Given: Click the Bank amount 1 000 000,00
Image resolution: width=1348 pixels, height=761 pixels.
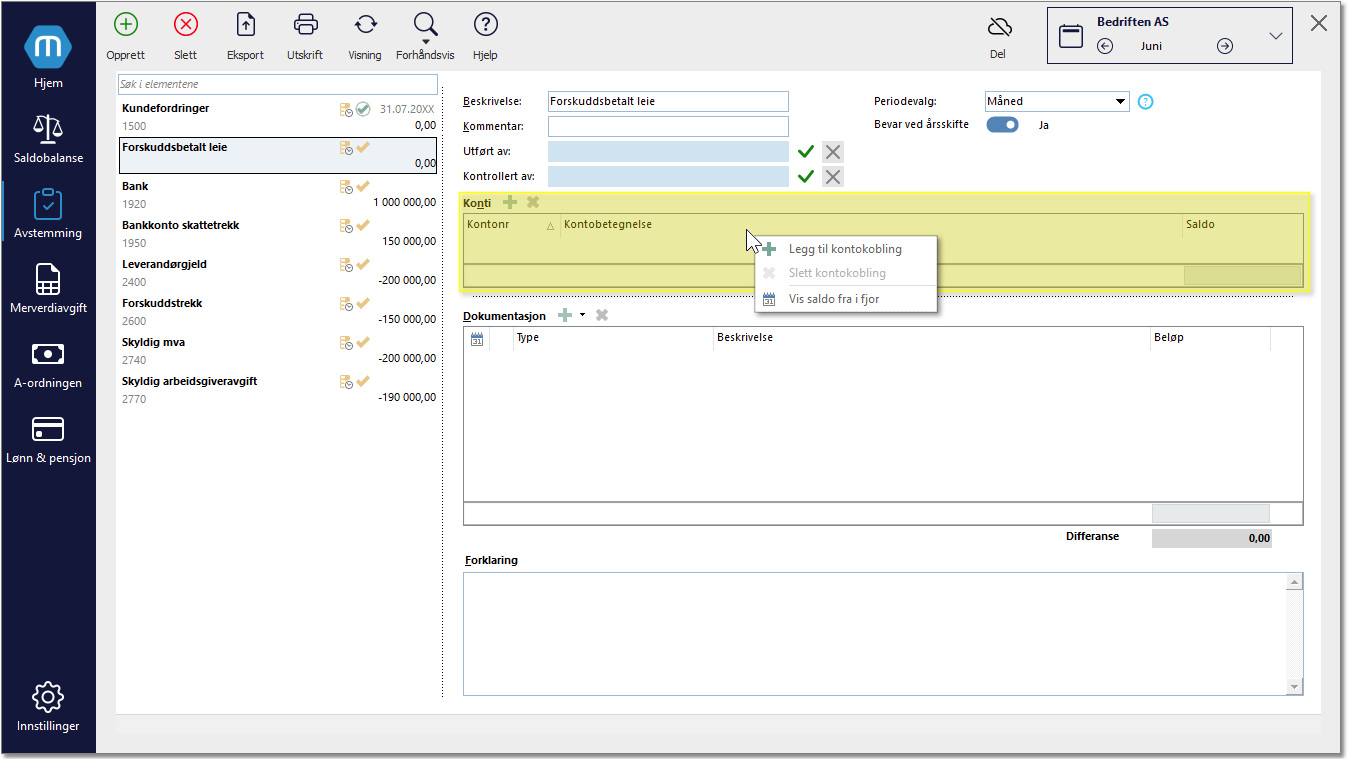Looking at the screenshot, I should pos(404,203).
